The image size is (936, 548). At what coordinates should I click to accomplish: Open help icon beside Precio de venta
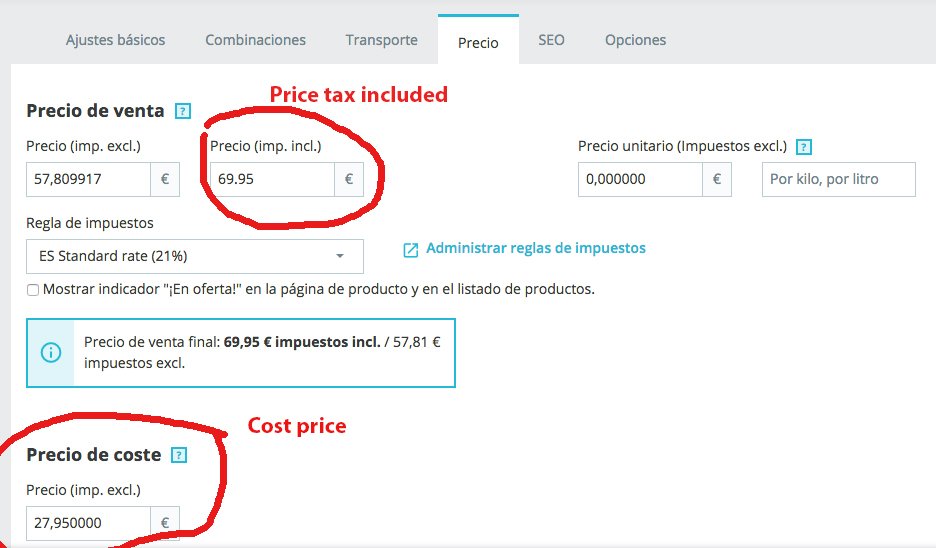click(183, 111)
